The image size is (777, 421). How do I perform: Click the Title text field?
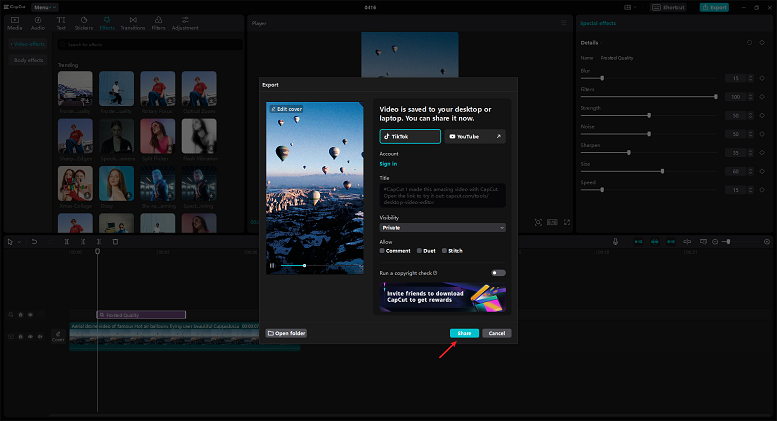point(442,195)
